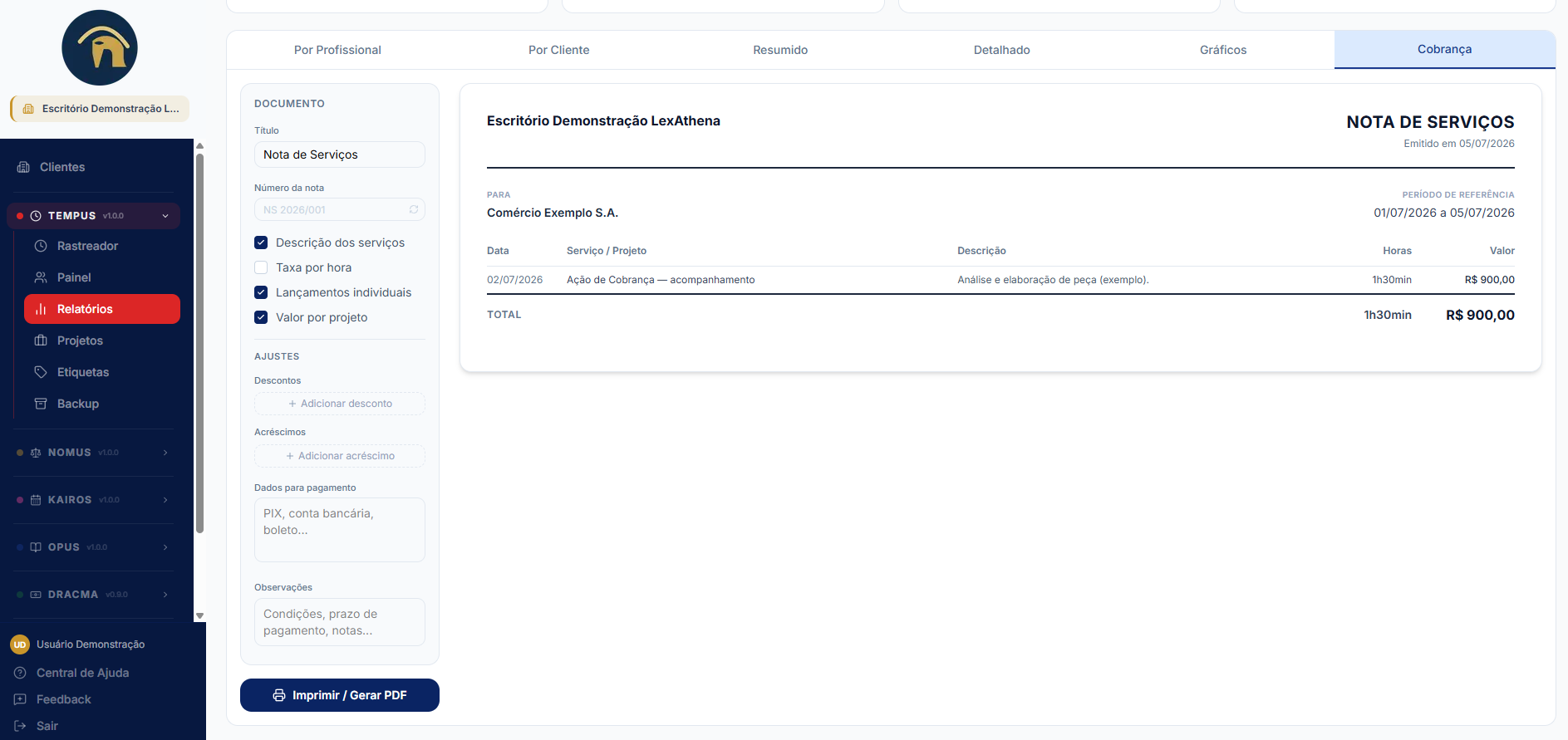Click the Dados para pagamento text area

(x=340, y=530)
